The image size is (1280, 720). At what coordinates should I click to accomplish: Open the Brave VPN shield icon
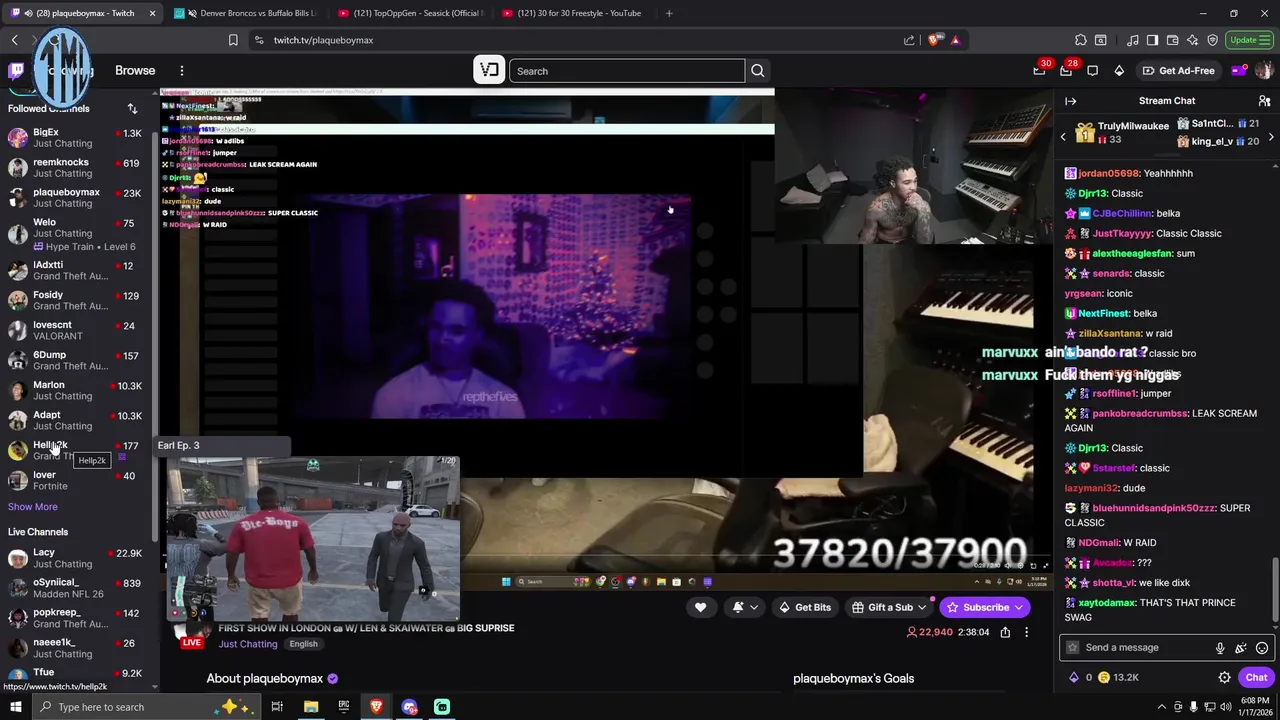[1213, 40]
